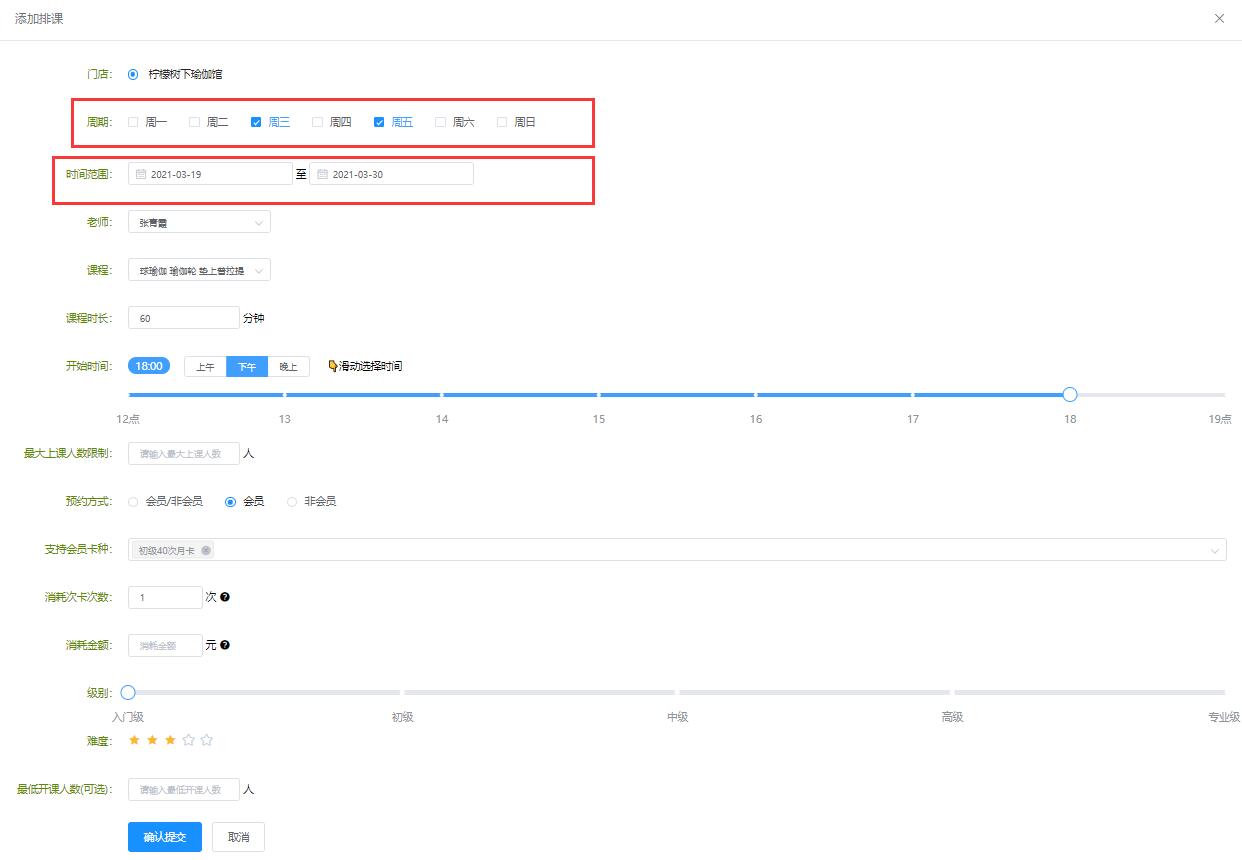The width and height of the screenshot is (1242, 860).
Task: Click help icon next to 消耗次卡次数
Action: (x=225, y=597)
